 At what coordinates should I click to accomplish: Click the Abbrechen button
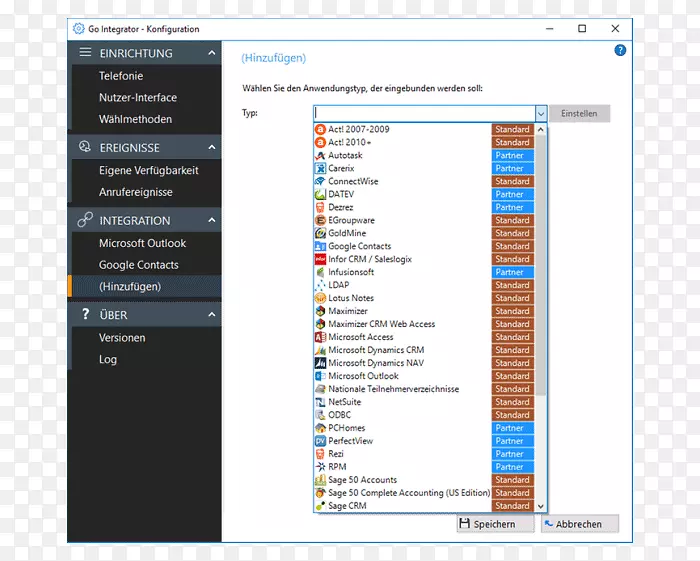[579, 524]
